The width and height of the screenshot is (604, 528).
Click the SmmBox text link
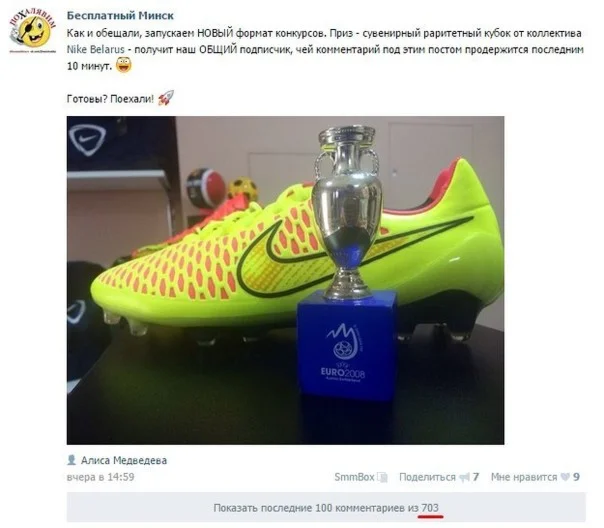tap(354, 477)
